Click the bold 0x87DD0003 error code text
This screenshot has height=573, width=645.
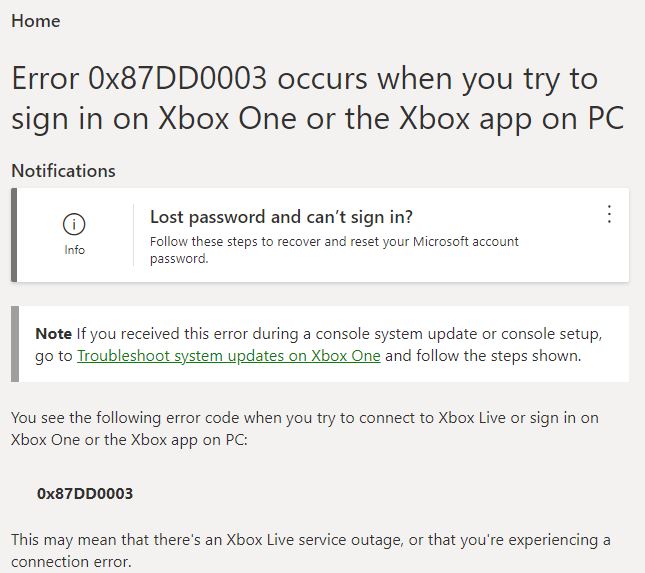point(85,493)
